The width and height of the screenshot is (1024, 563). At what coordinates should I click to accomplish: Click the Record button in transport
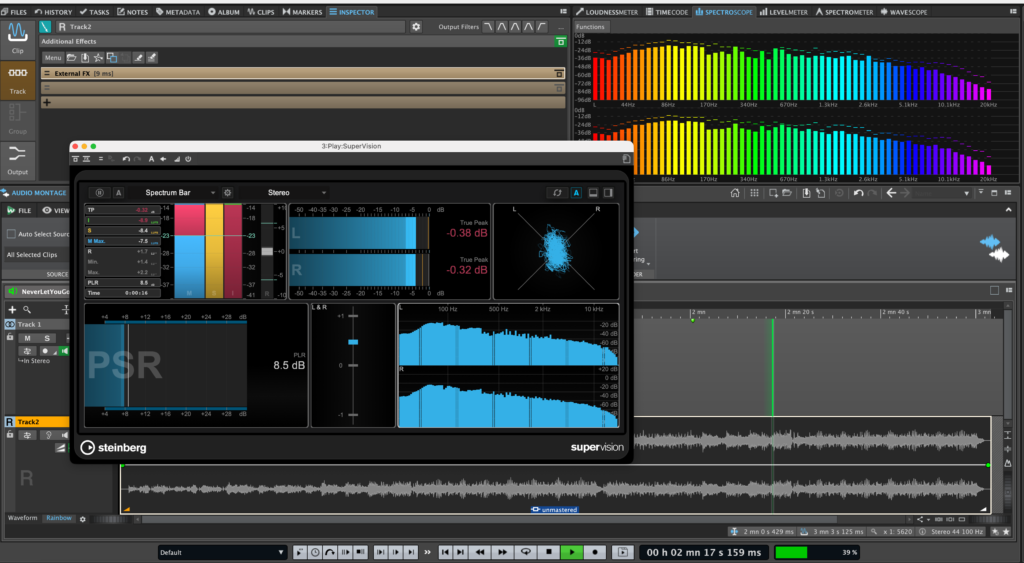point(595,553)
